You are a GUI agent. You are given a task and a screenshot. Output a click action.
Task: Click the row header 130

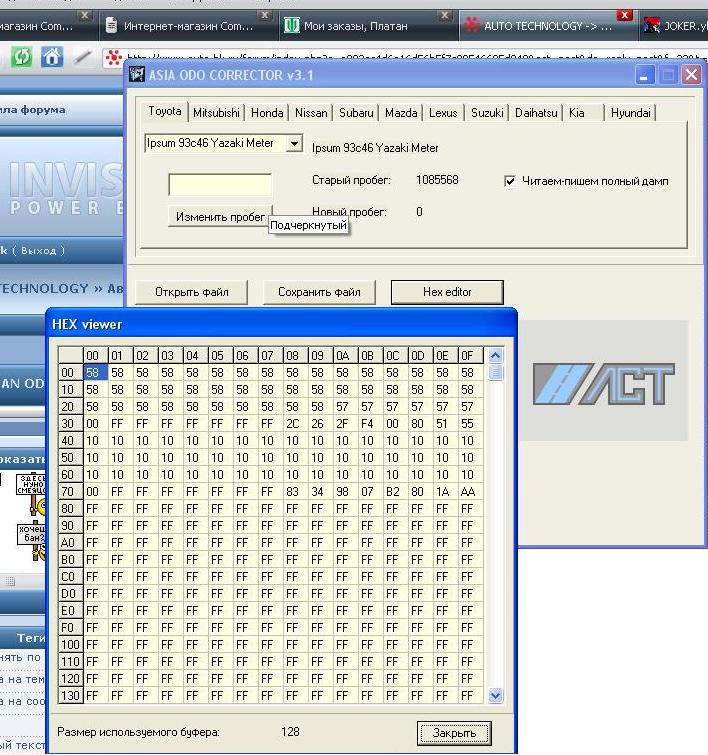(x=70, y=696)
